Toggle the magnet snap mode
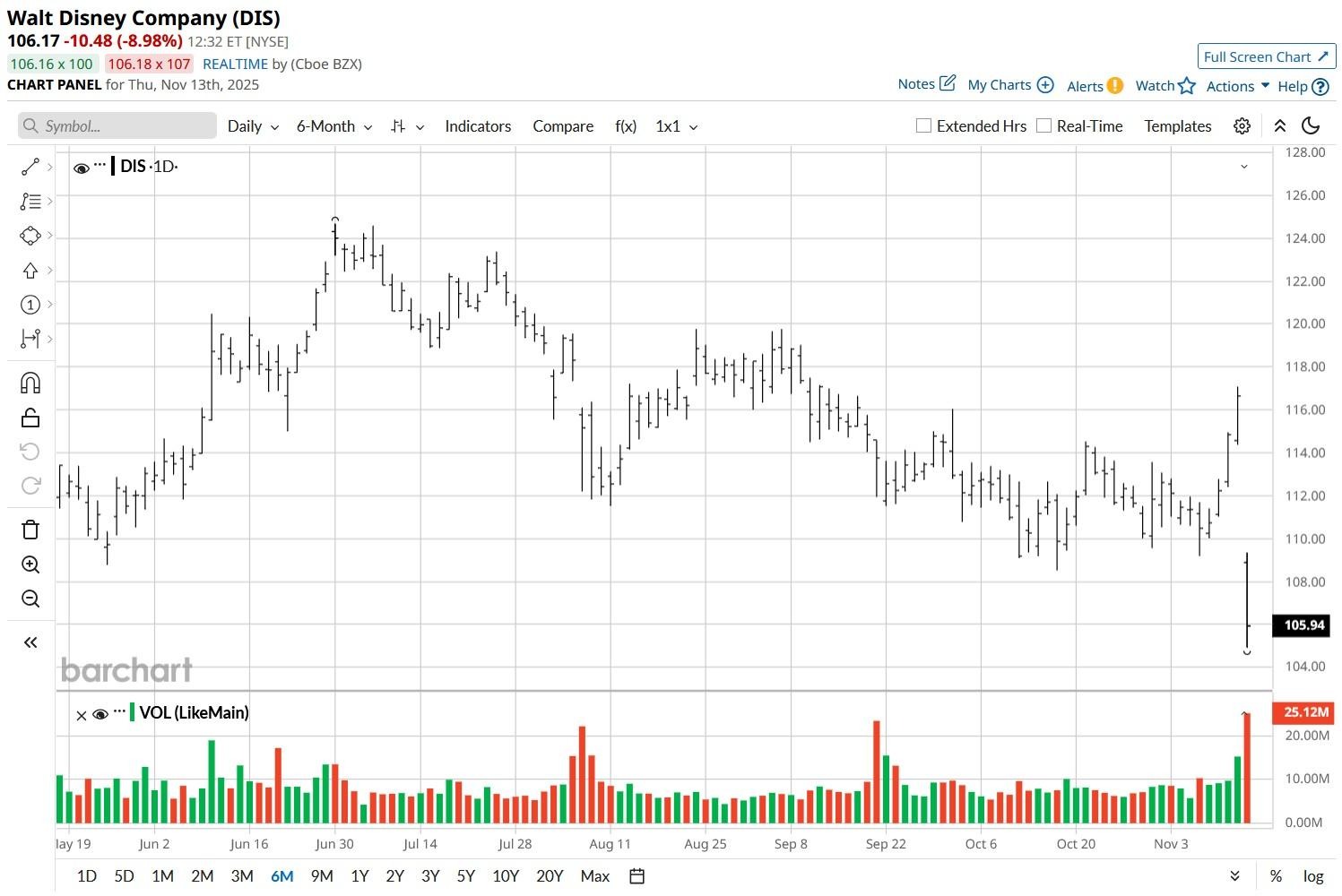 coord(30,383)
